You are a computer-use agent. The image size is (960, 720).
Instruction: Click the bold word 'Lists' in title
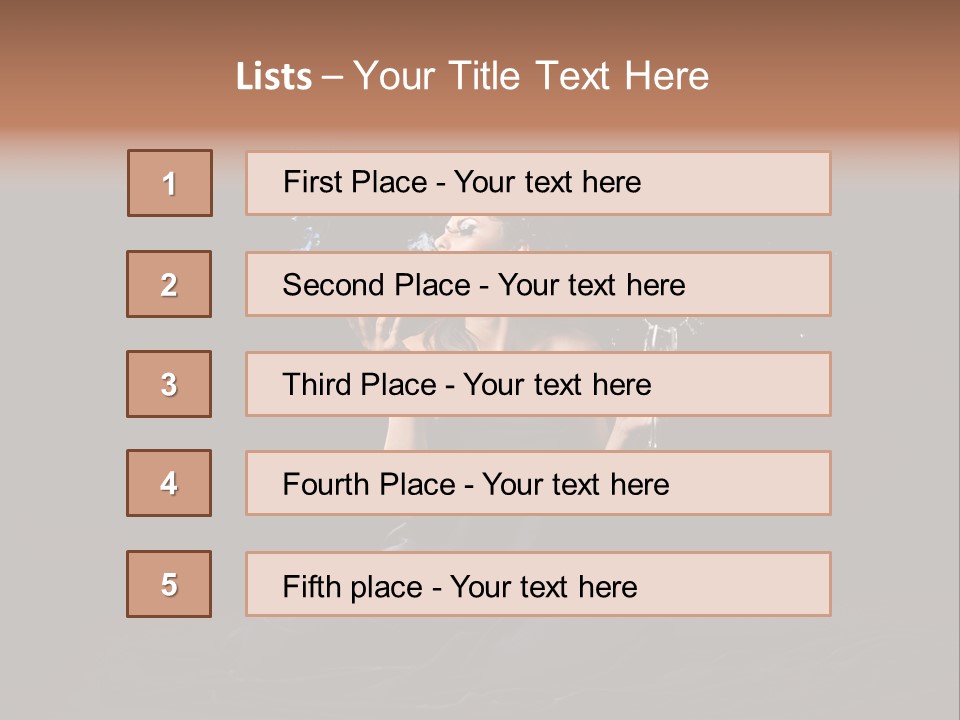pos(274,77)
